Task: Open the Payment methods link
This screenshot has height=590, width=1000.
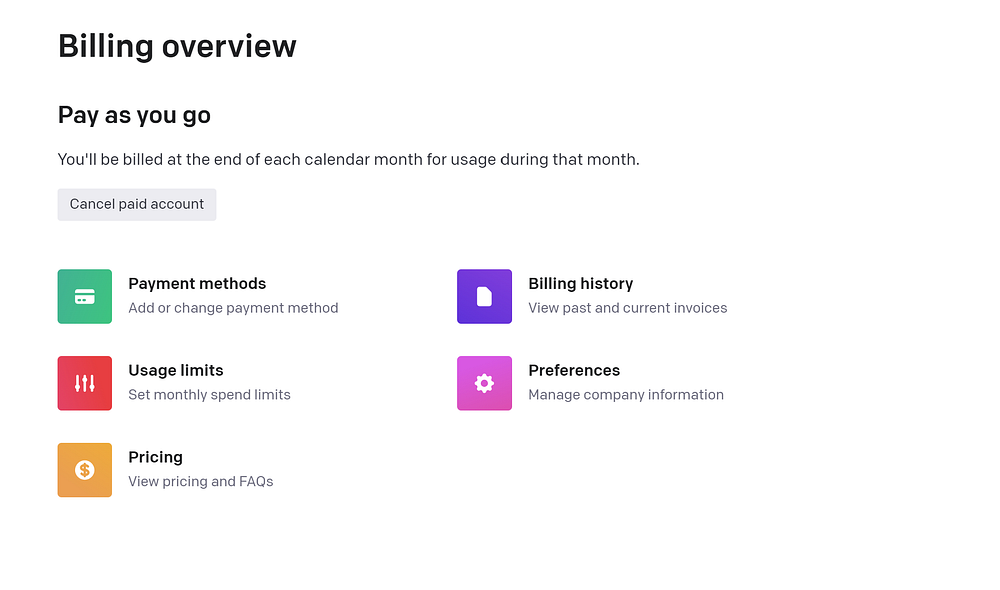Action: click(x=197, y=284)
